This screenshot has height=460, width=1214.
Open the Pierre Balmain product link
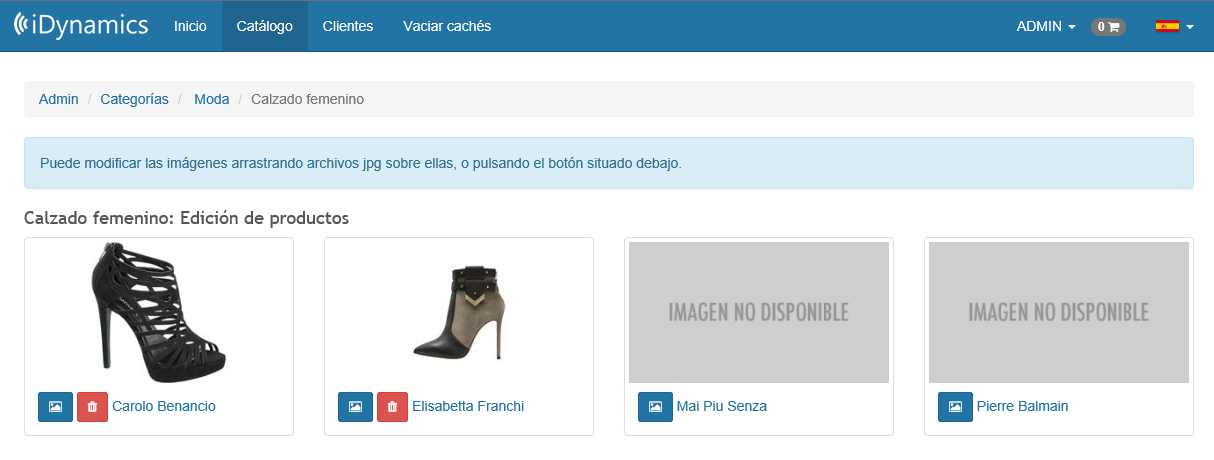[x=1023, y=406]
